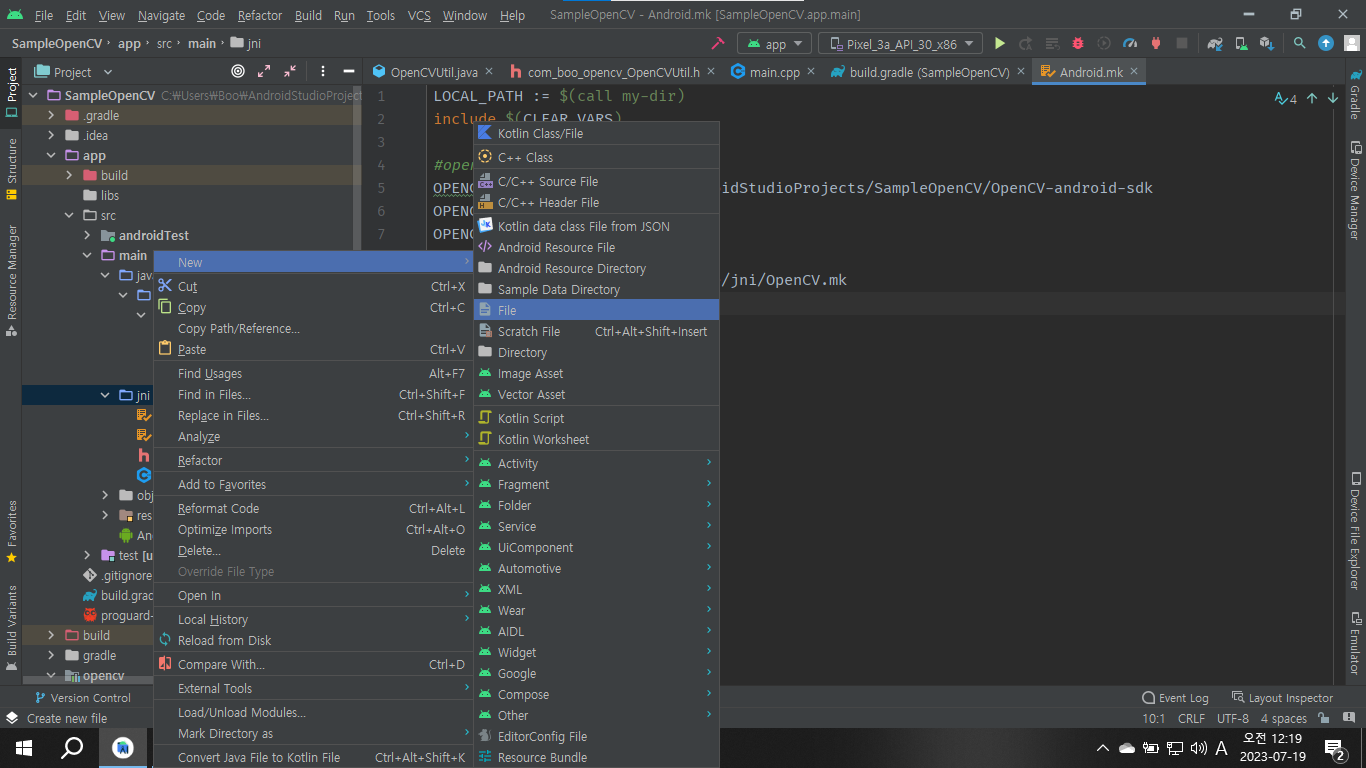Click the UTF-8 encoding indicator
The image size is (1366, 768).
[x=1232, y=718]
